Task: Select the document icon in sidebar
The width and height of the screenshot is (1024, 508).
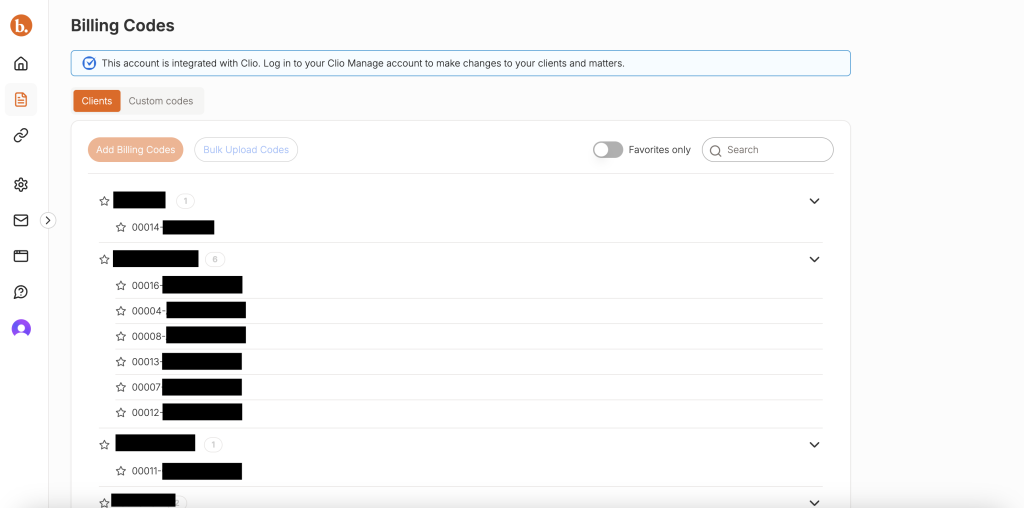Action: click(x=21, y=99)
